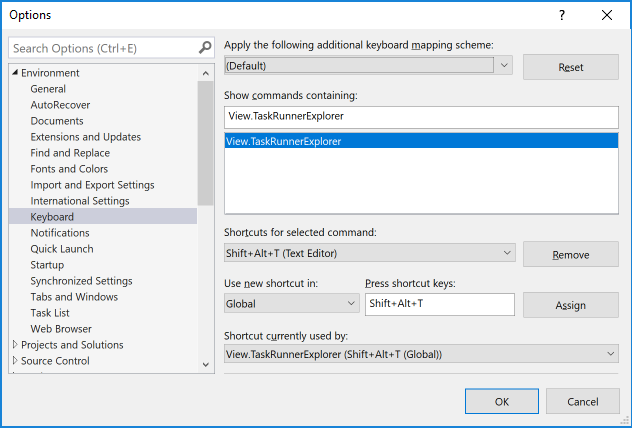The image size is (632, 428).
Task: Select Fonts and Colors in the tree
Action: [x=69, y=169]
